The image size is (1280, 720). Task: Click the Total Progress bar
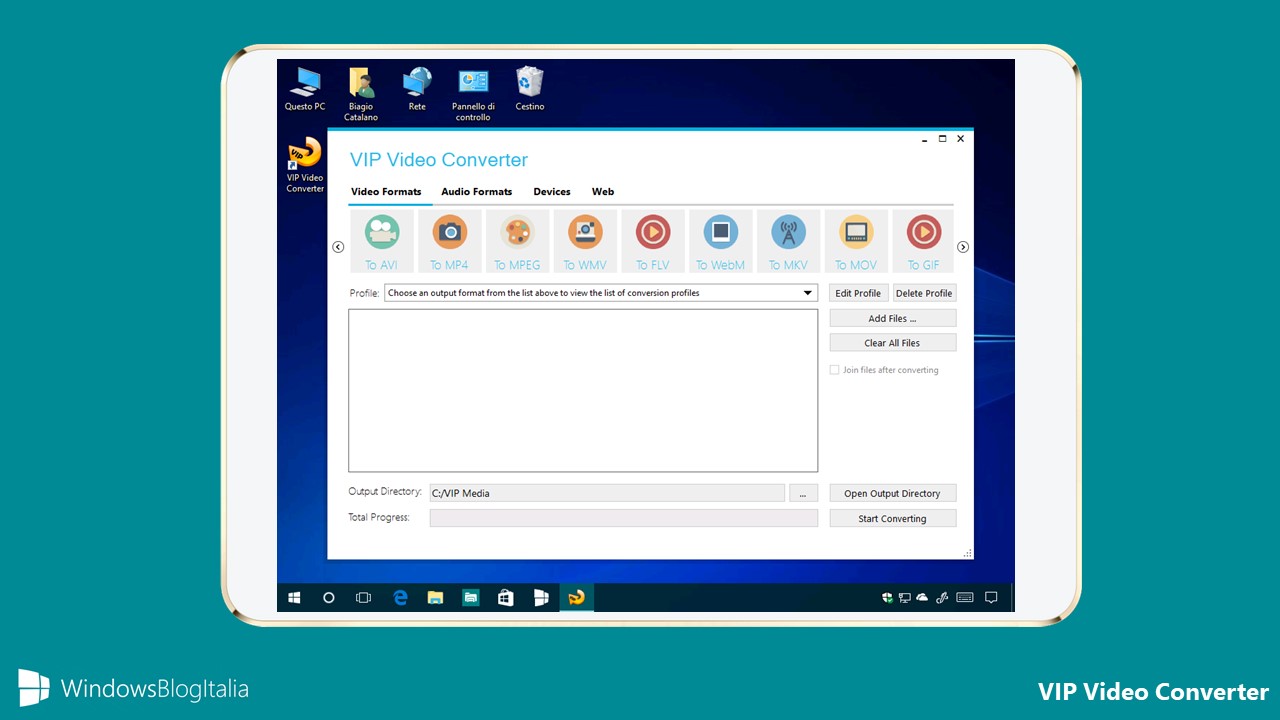(623, 518)
